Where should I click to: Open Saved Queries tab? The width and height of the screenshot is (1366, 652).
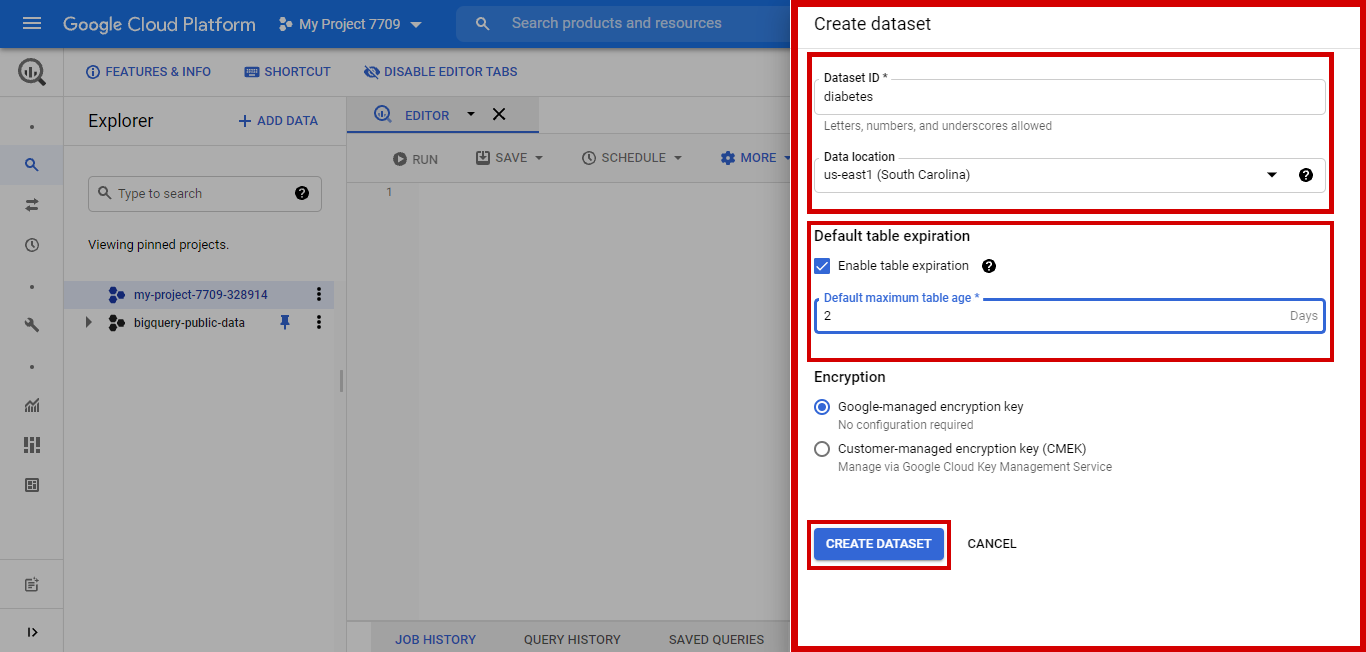(716, 639)
